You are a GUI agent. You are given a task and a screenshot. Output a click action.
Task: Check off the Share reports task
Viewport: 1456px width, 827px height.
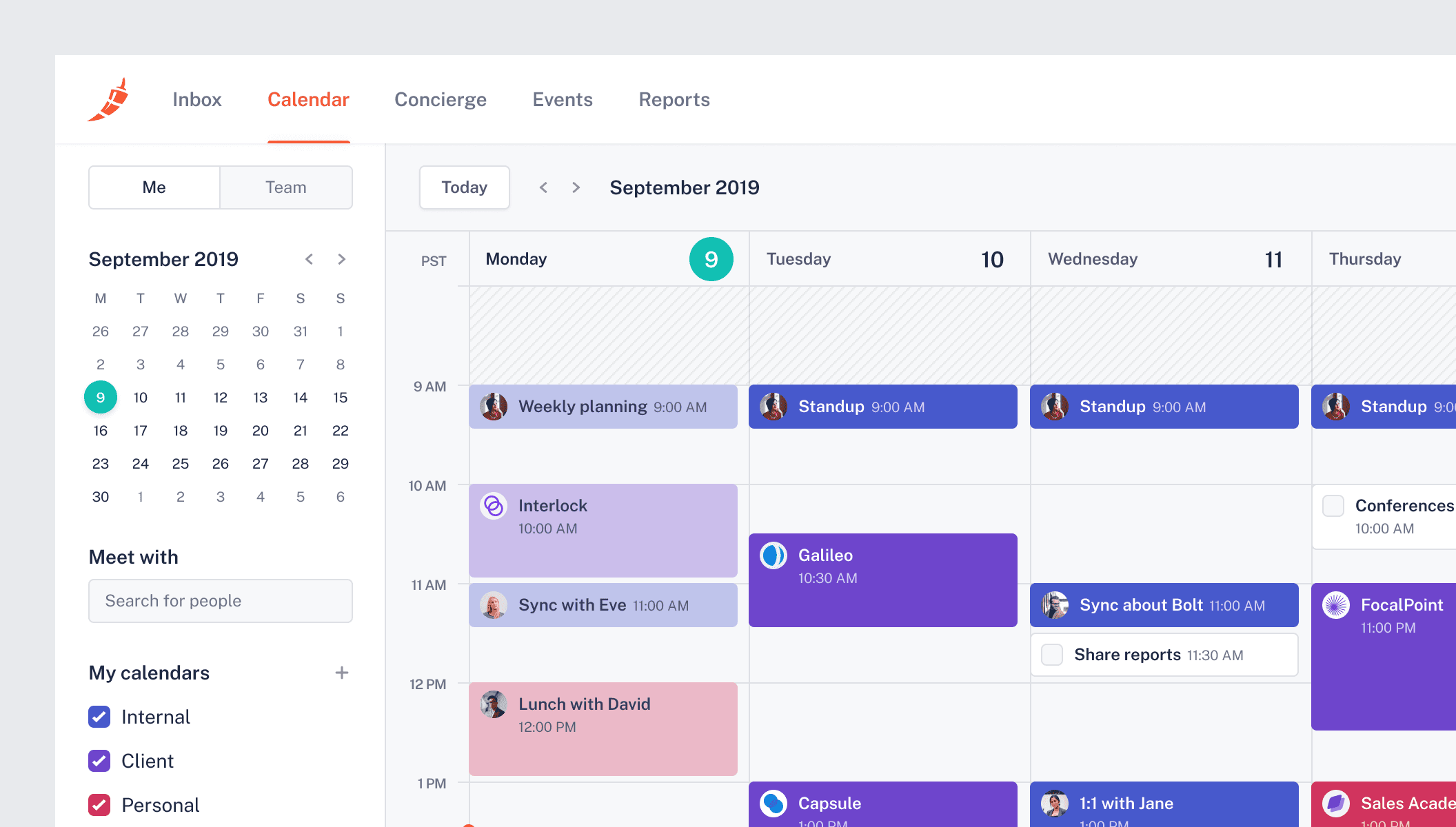click(x=1052, y=655)
